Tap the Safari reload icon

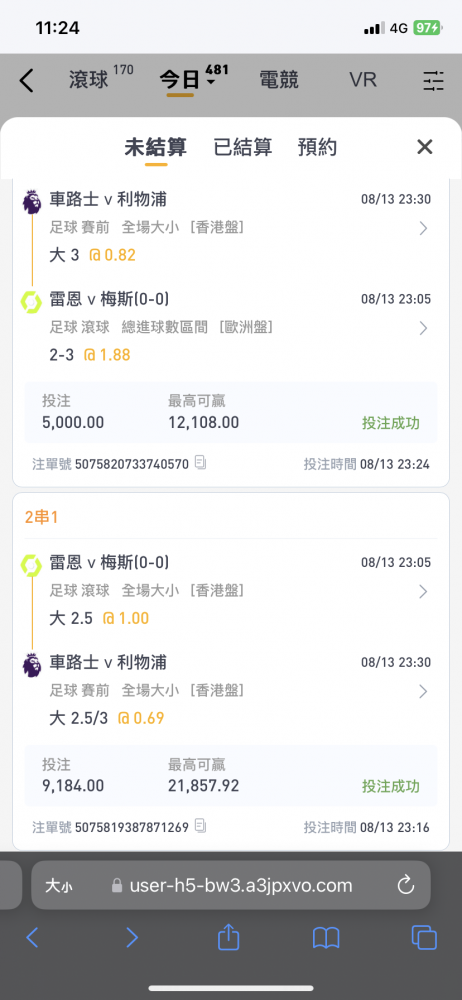406,885
